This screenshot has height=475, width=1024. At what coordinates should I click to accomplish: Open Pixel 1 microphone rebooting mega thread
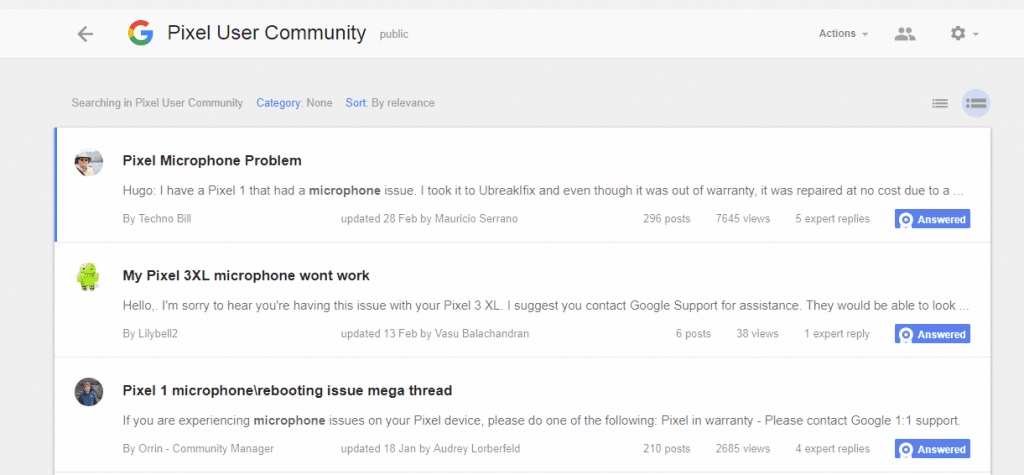tap(287, 390)
